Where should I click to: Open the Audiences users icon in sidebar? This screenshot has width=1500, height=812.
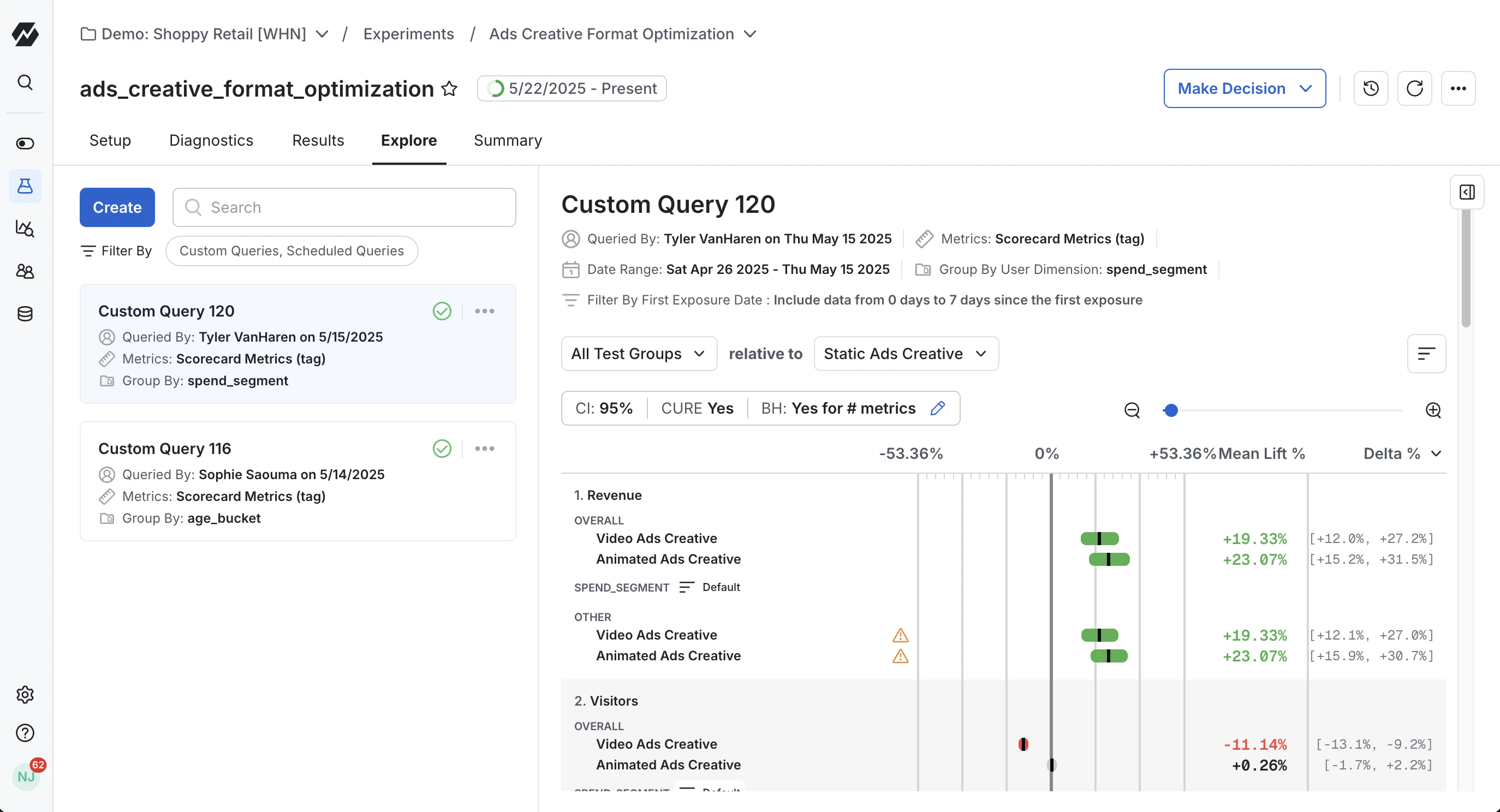tap(25, 271)
